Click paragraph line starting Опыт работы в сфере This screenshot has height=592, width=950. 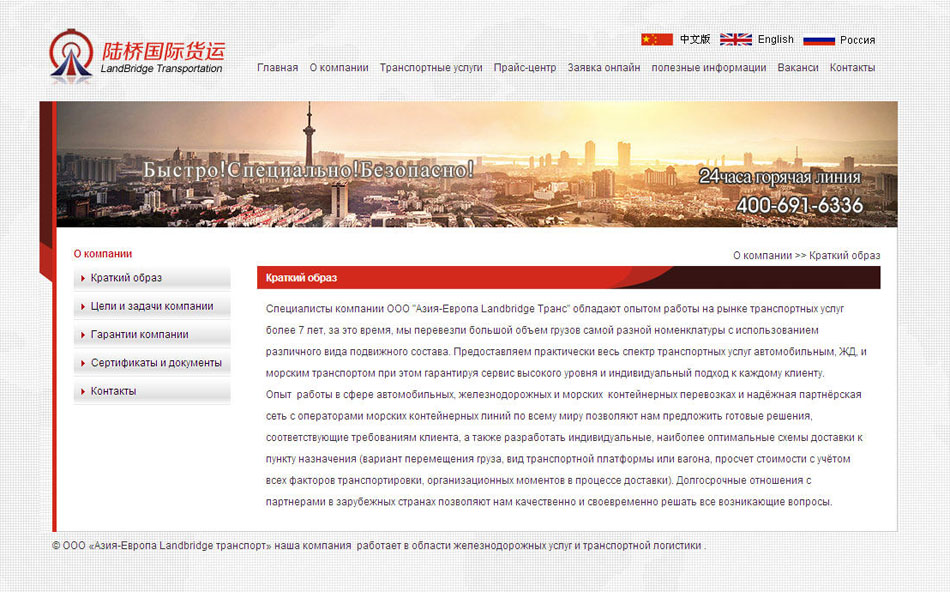click(x=563, y=394)
